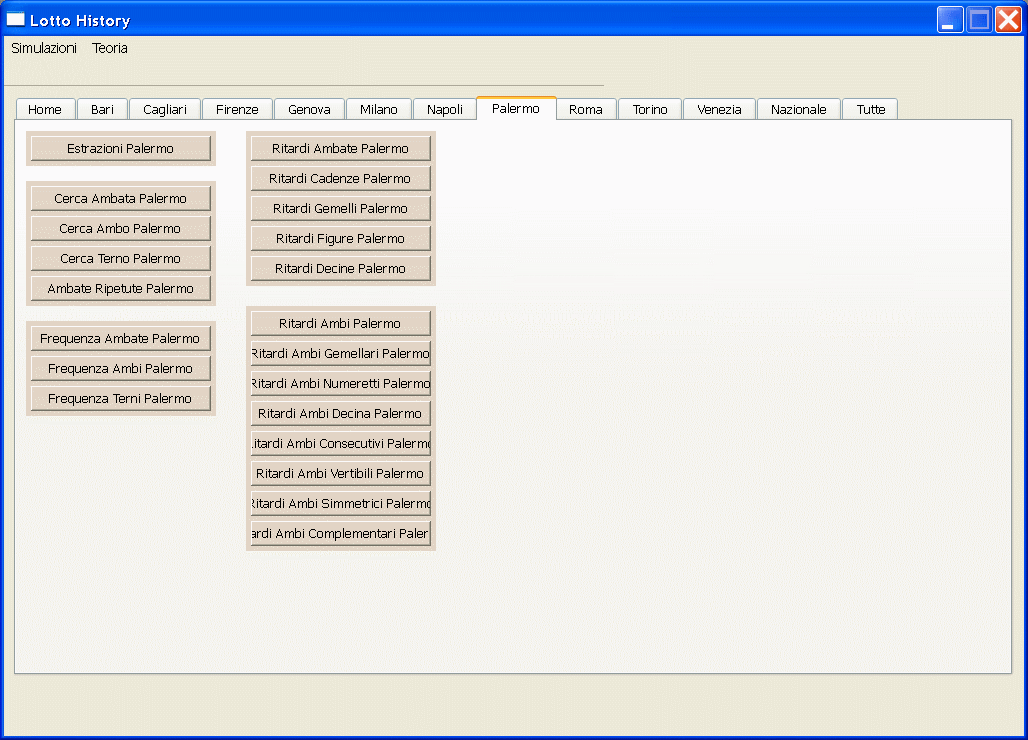
Task: Select the Venezia tab
Action: click(x=719, y=110)
